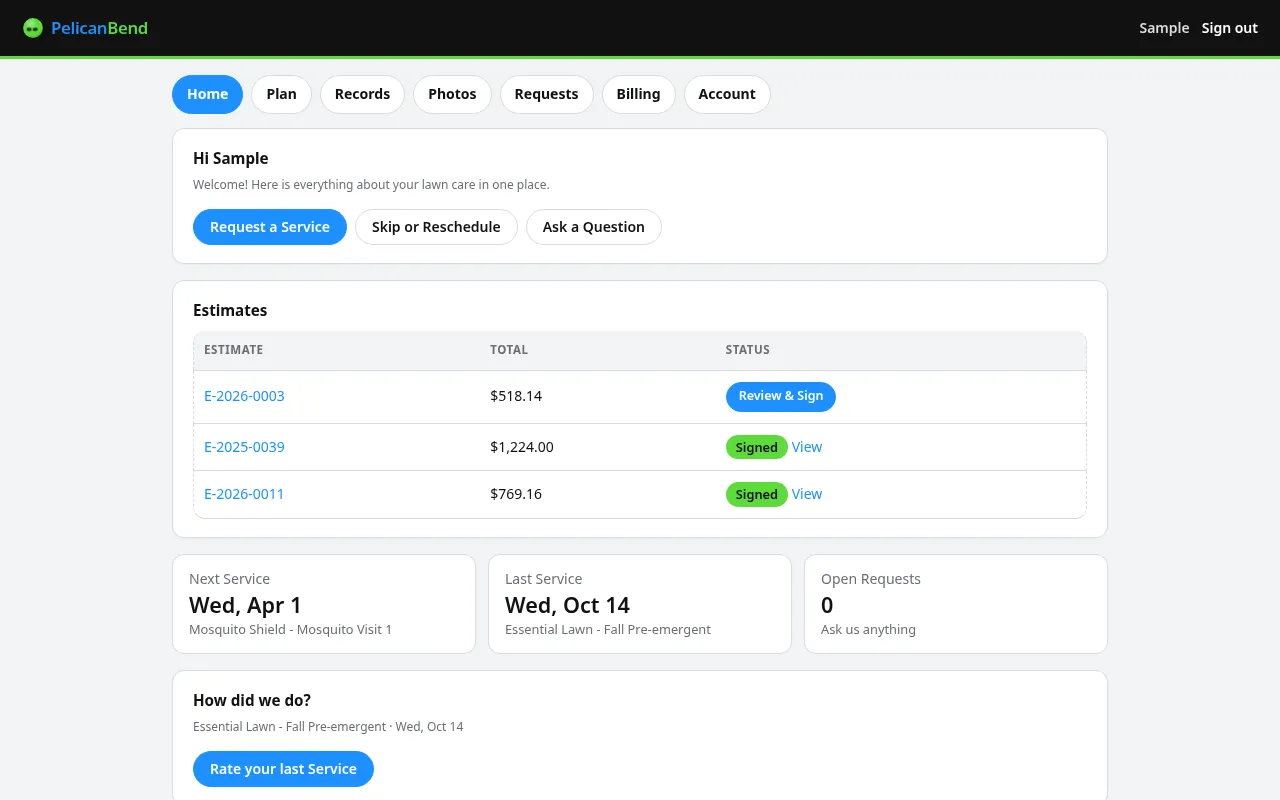Viewport: 1280px width, 800px height.
Task: Open the Account tab
Action: (x=727, y=94)
